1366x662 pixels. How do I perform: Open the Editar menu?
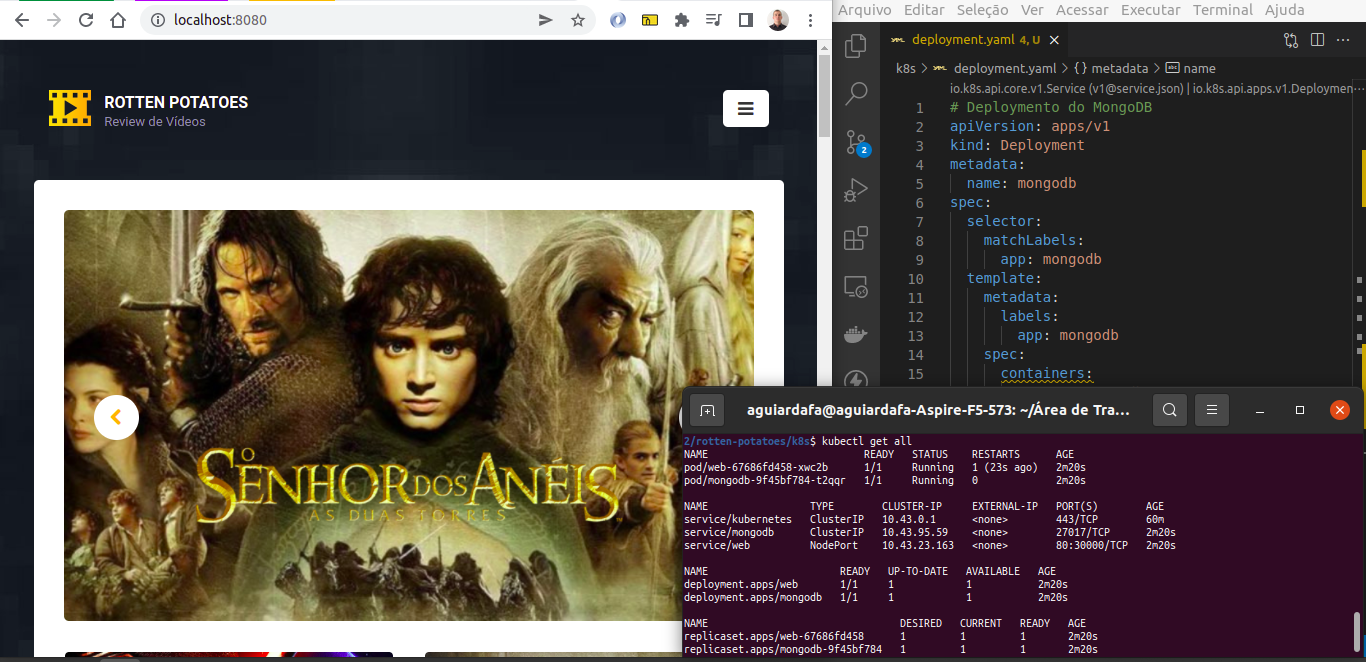924,10
